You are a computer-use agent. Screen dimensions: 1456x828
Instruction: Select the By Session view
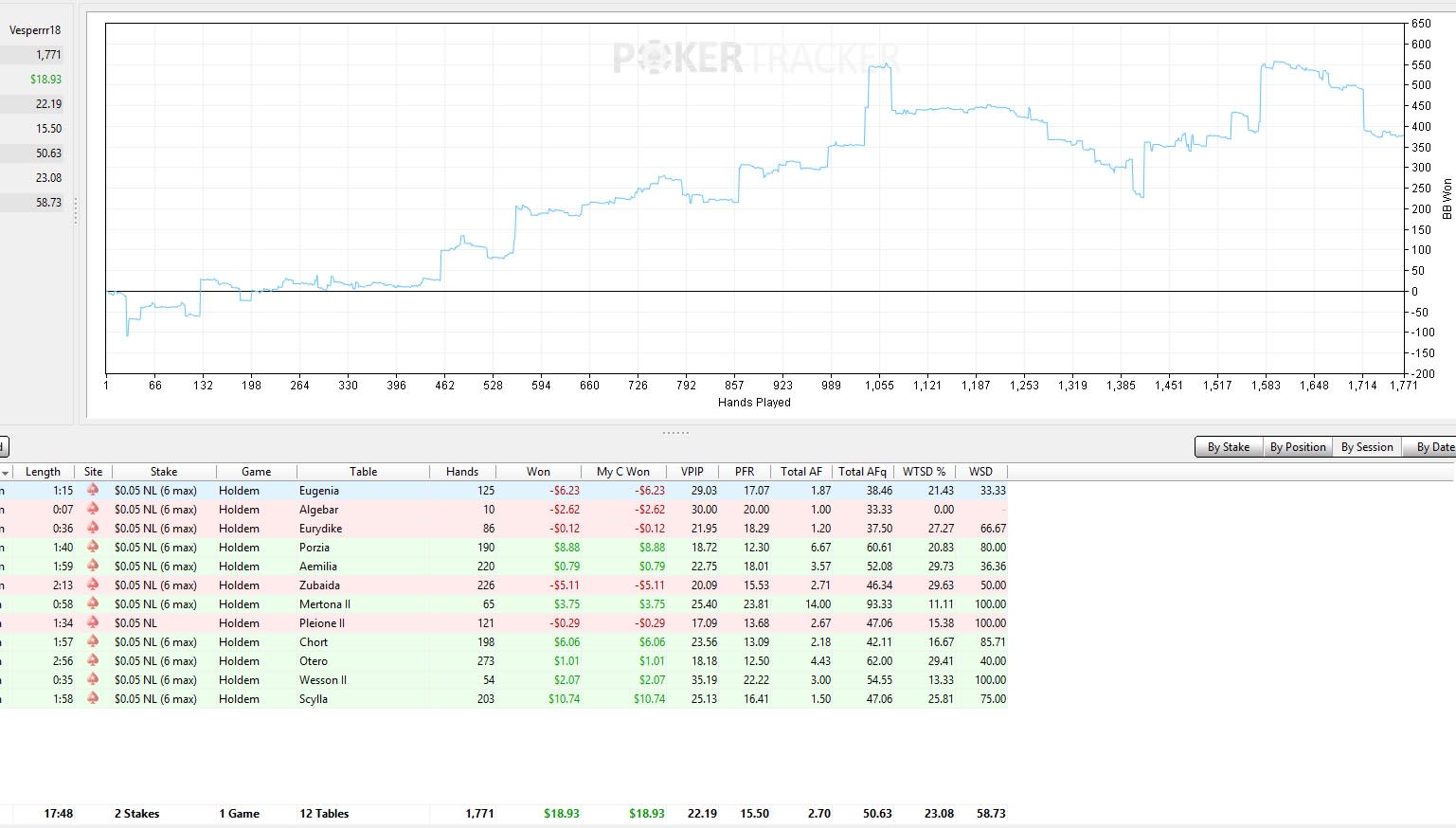1367,447
